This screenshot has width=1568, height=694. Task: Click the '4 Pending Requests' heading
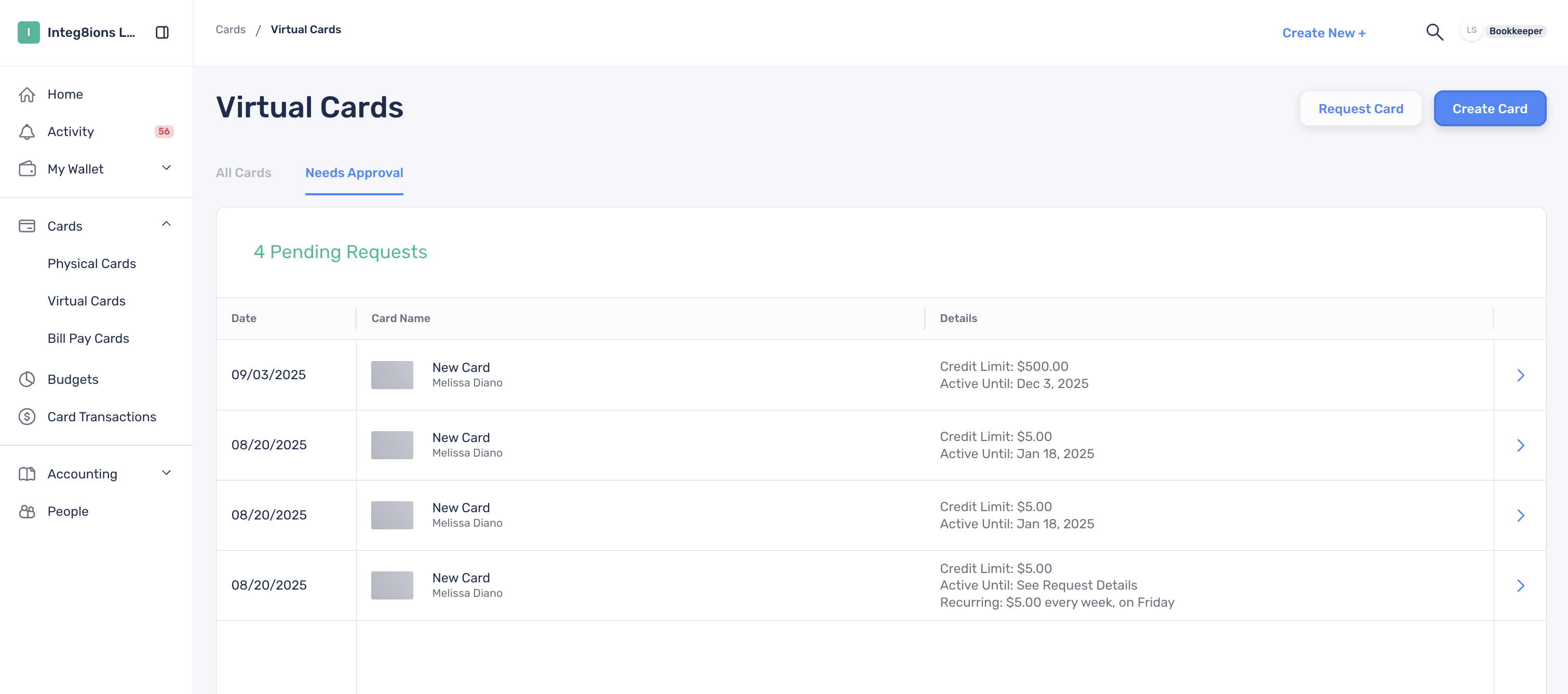click(x=340, y=252)
